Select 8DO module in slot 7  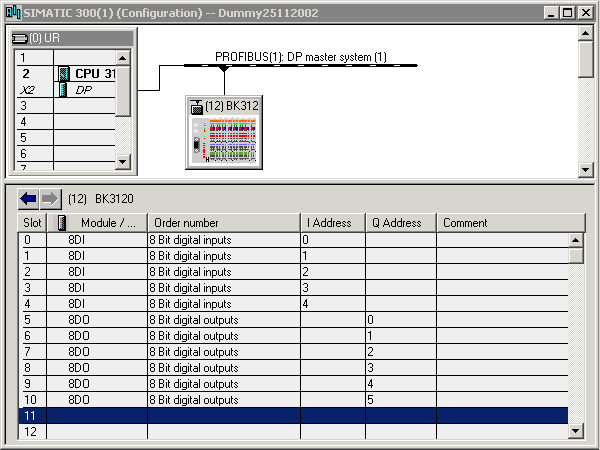(293, 352)
